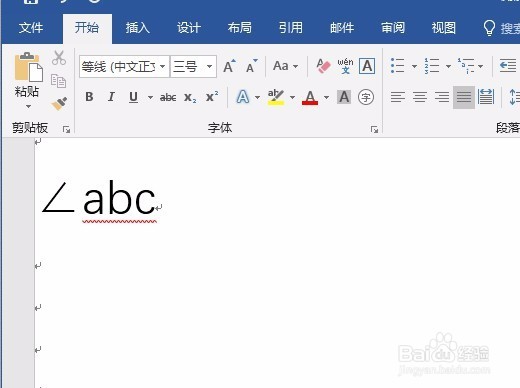Viewport: 520px width, 388px height.
Task: Open the 字体 dialog launcher
Action: pyautogui.click(x=374, y=129)
